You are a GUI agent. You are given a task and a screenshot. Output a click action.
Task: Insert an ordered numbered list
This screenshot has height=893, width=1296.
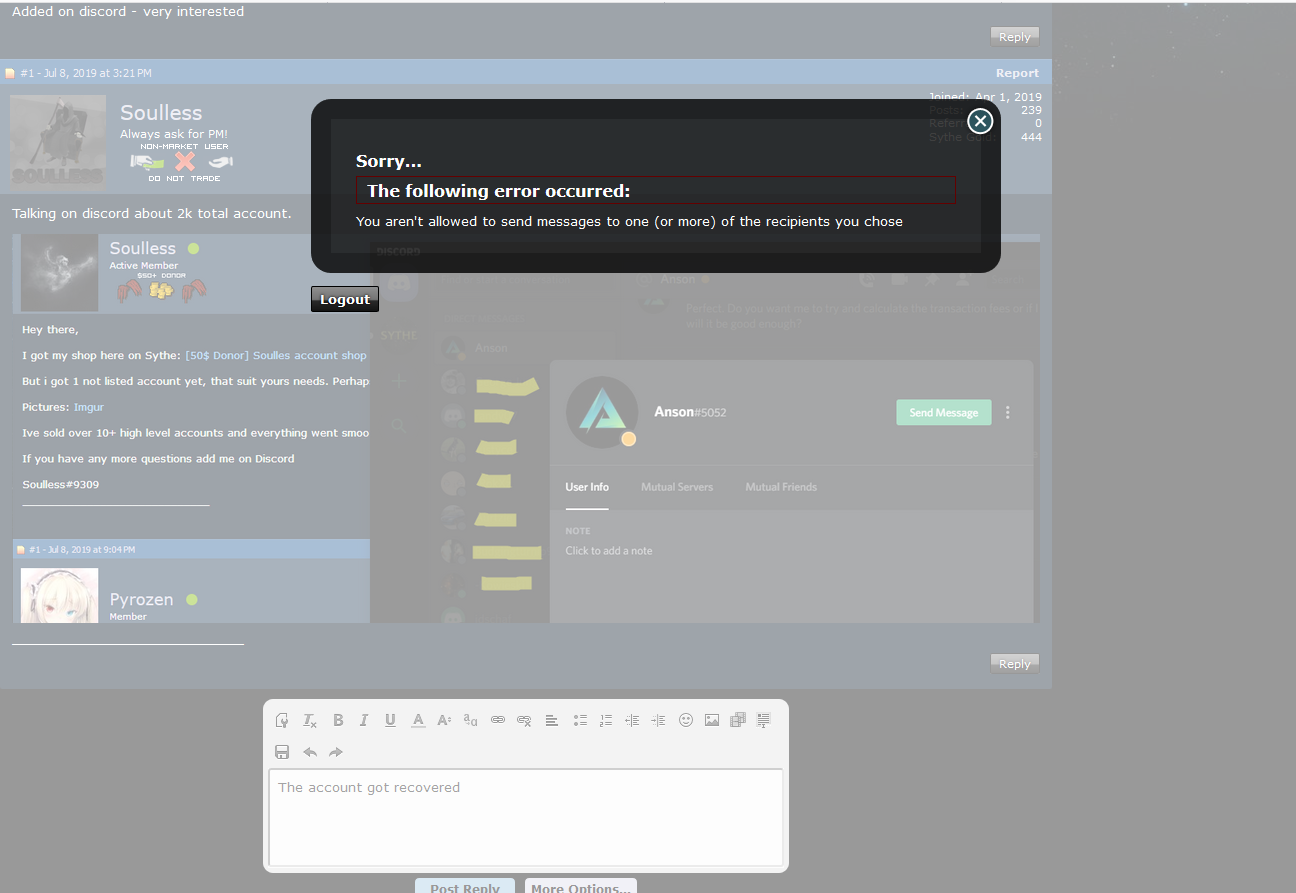point(605,720)
